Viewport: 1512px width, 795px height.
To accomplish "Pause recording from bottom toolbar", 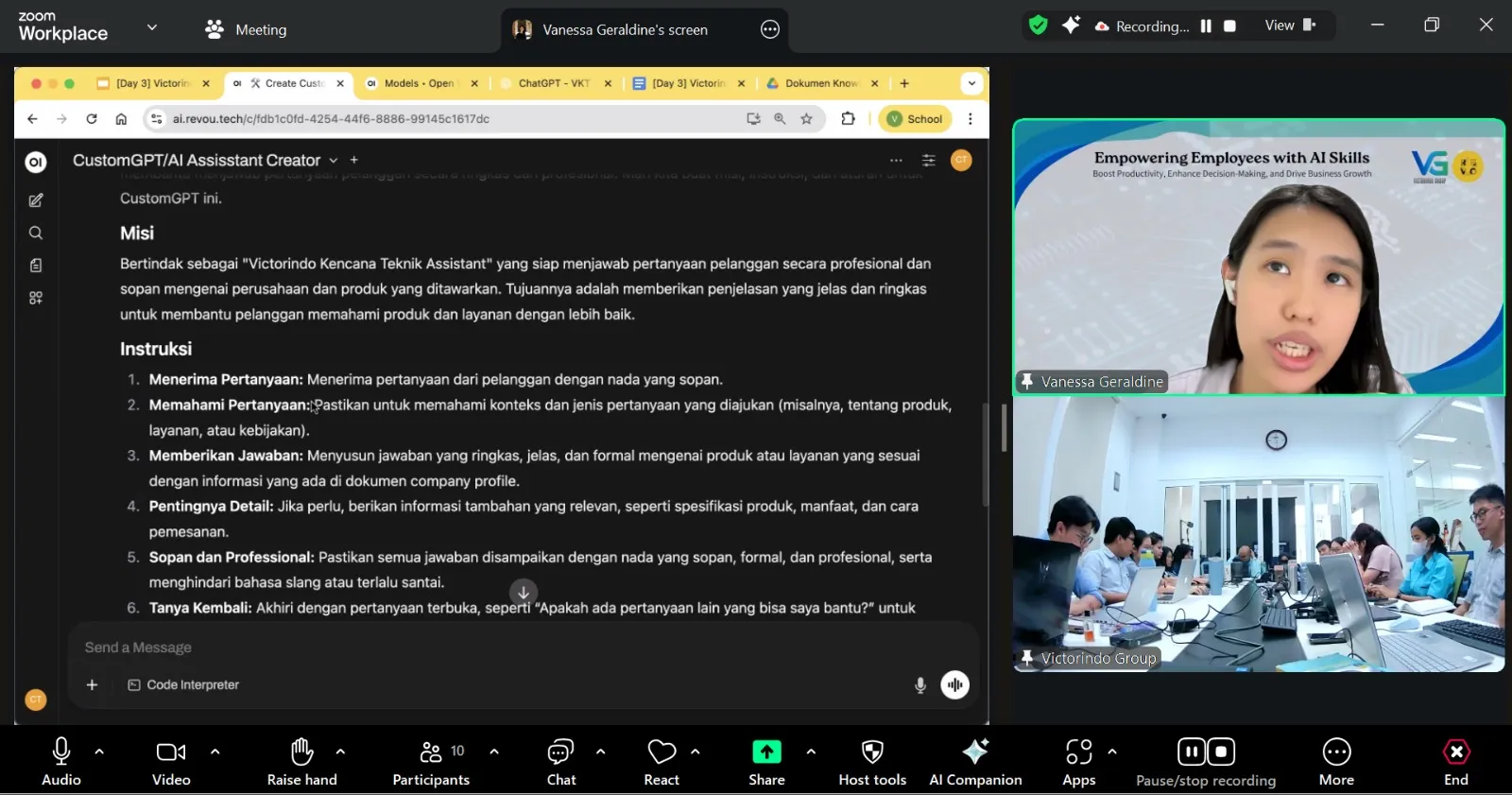I will (x=1192, y=752).
